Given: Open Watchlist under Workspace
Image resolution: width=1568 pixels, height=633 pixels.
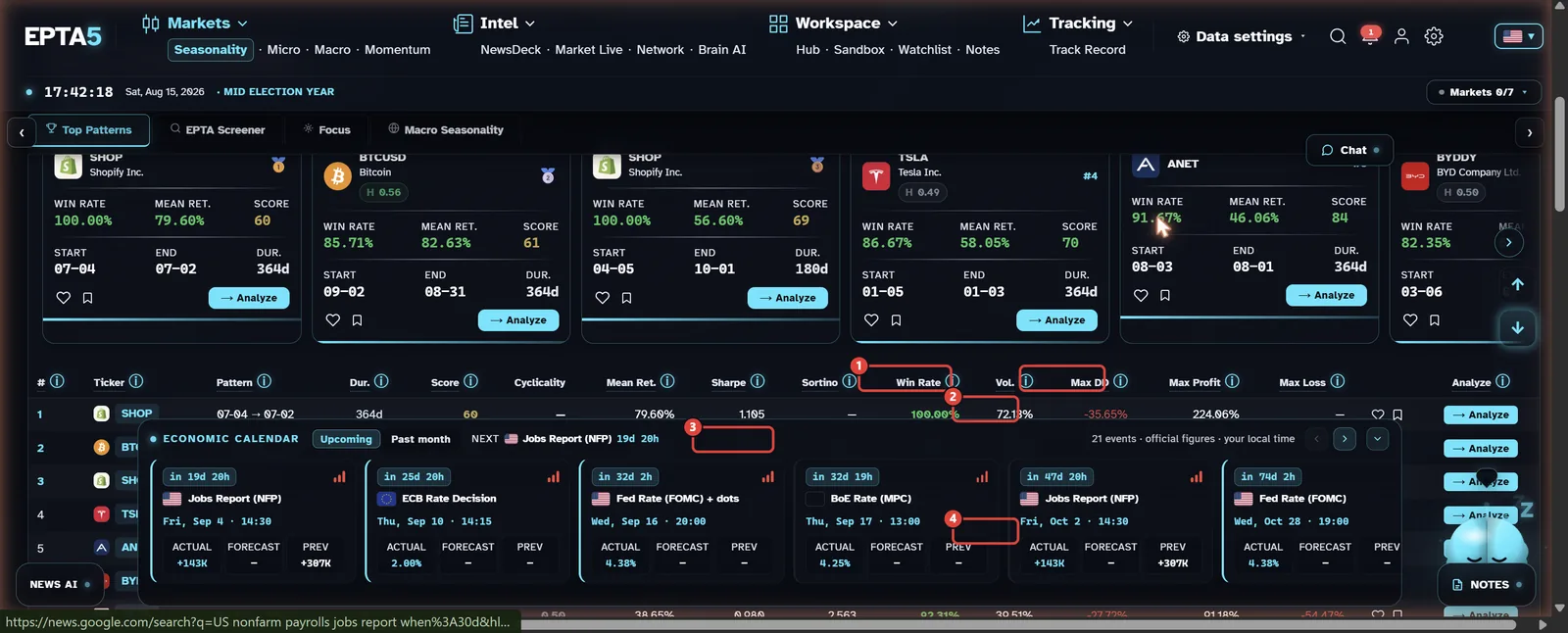Looking at the screenshot, I should pos(924,49).
